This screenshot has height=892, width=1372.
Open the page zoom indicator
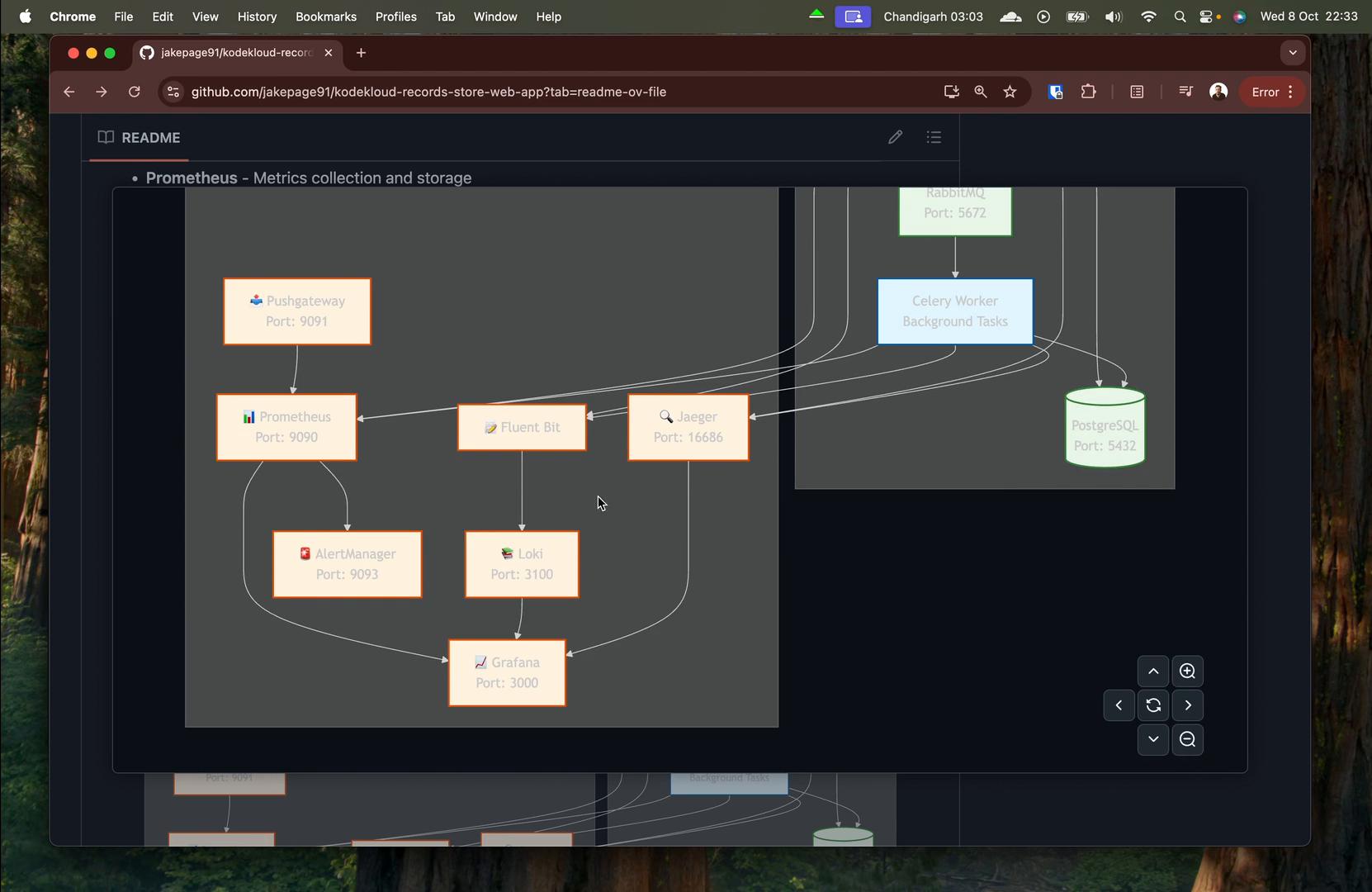coord(980,92)
